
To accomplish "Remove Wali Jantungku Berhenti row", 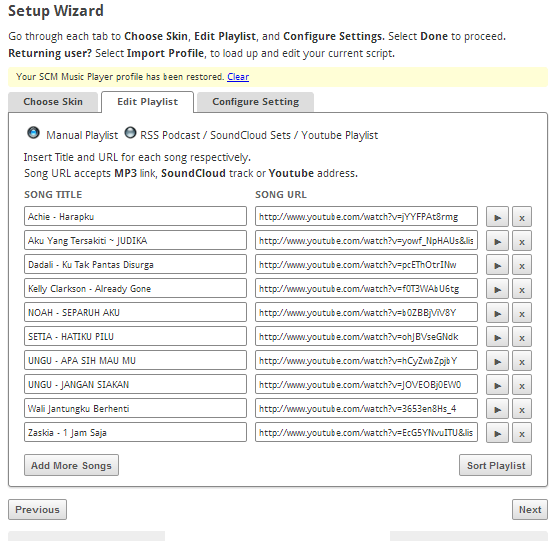I will point(522,409).
